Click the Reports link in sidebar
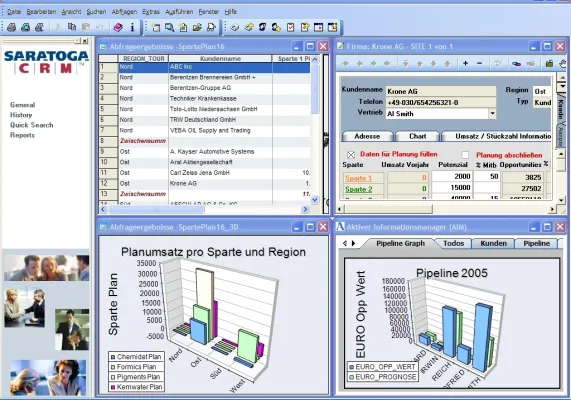571x400 pixels. (22, 135)
